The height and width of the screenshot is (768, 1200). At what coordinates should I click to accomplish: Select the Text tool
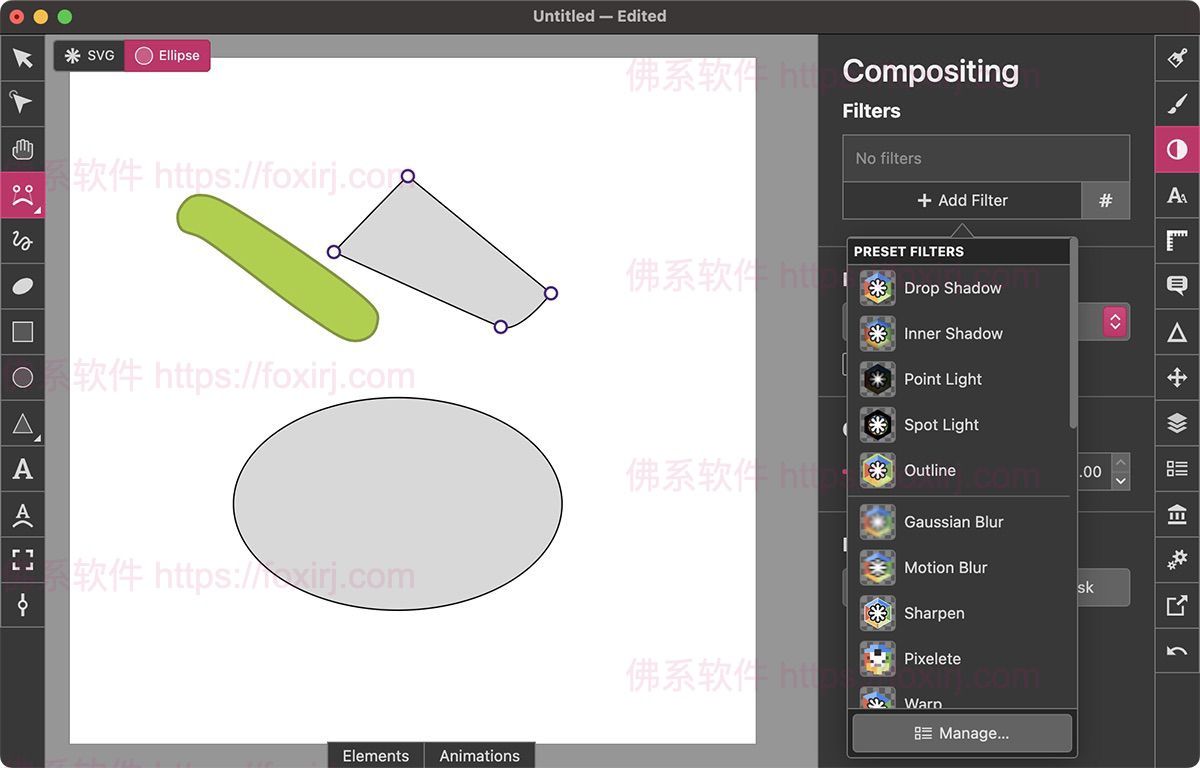23,469
